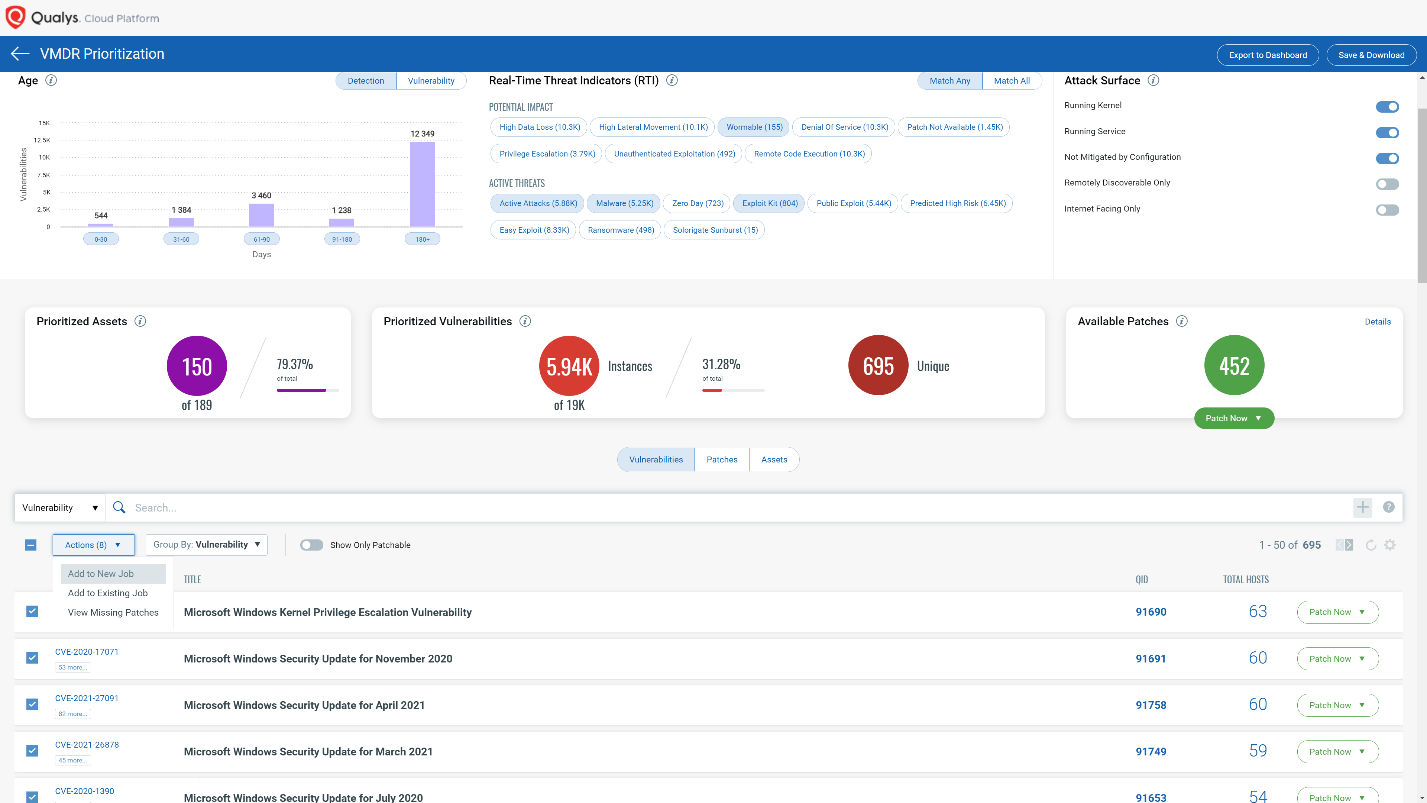
Task: Enable Internet Facing Only switch
Action: click(1387, 210)
